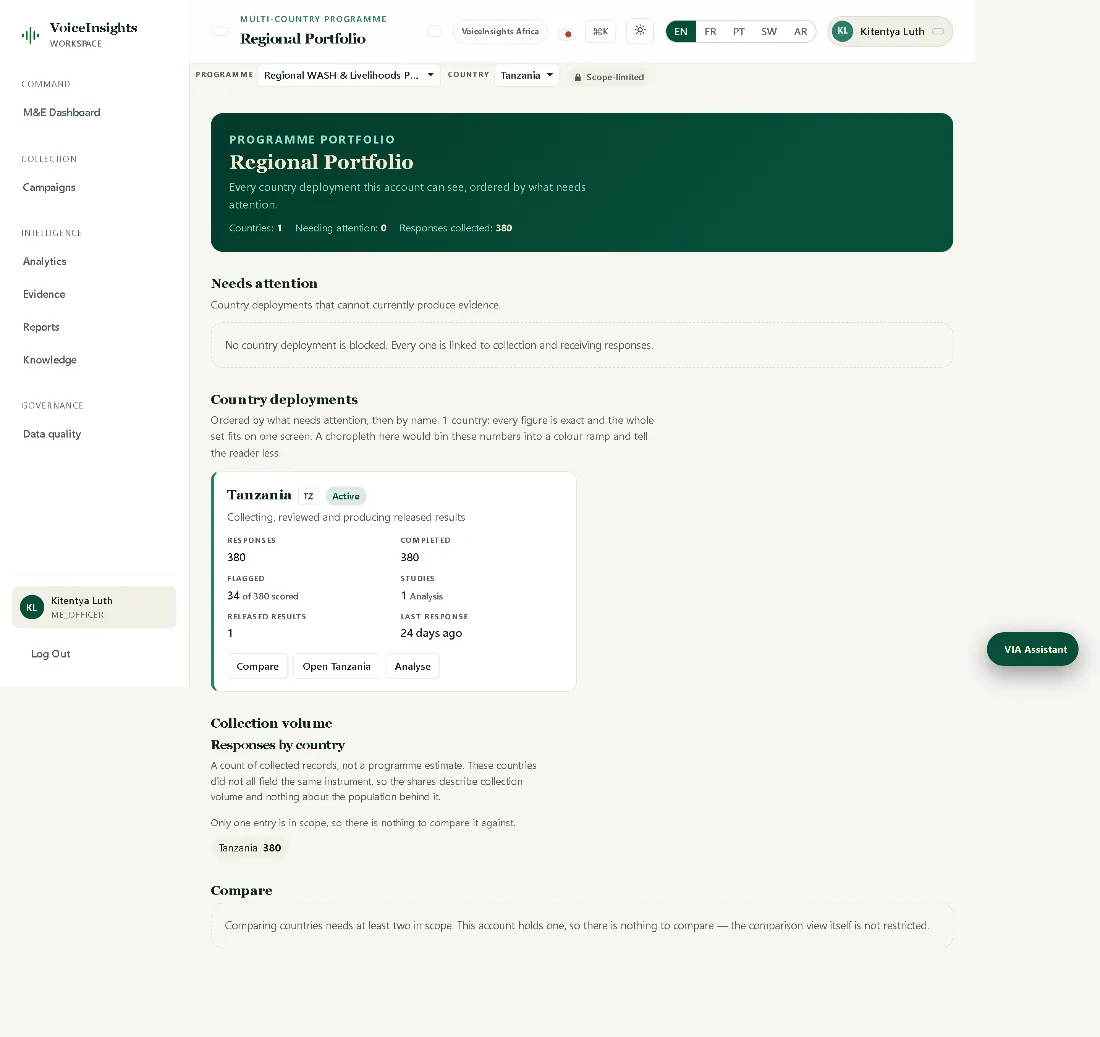This screenshot has width=1100, height=1037.
Task: Click the theme toggle sun icon
Action: (640, 31)
